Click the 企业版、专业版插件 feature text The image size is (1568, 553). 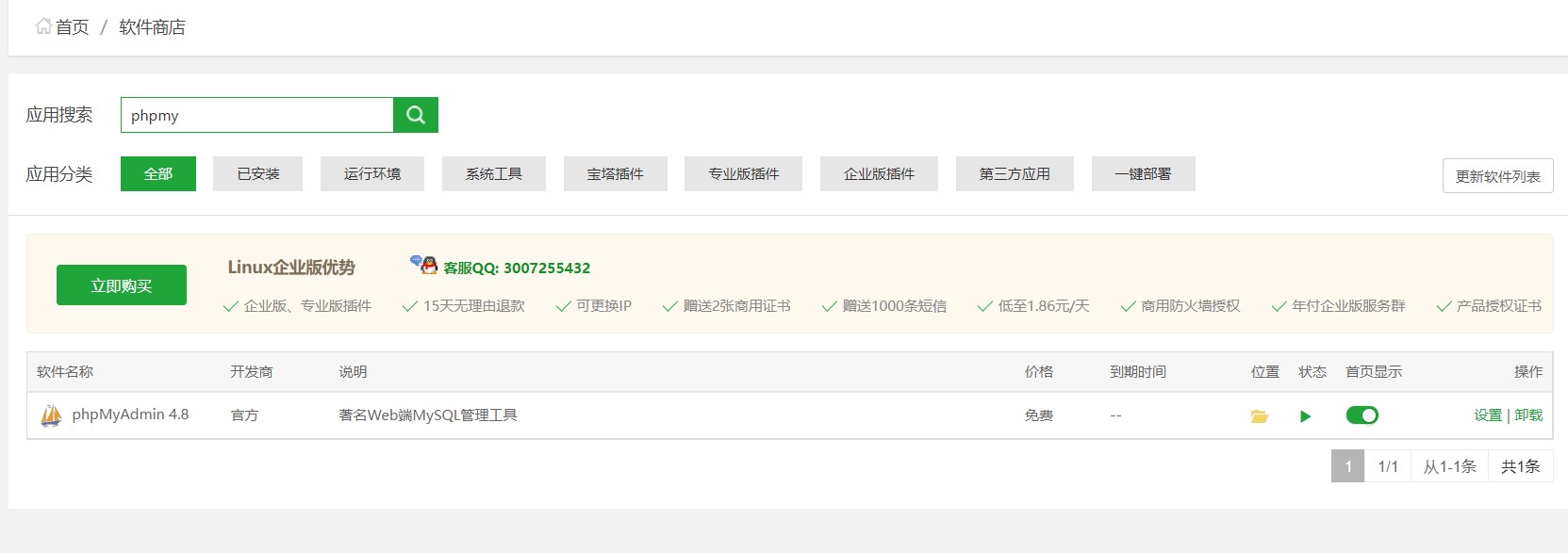coord(307,306)
